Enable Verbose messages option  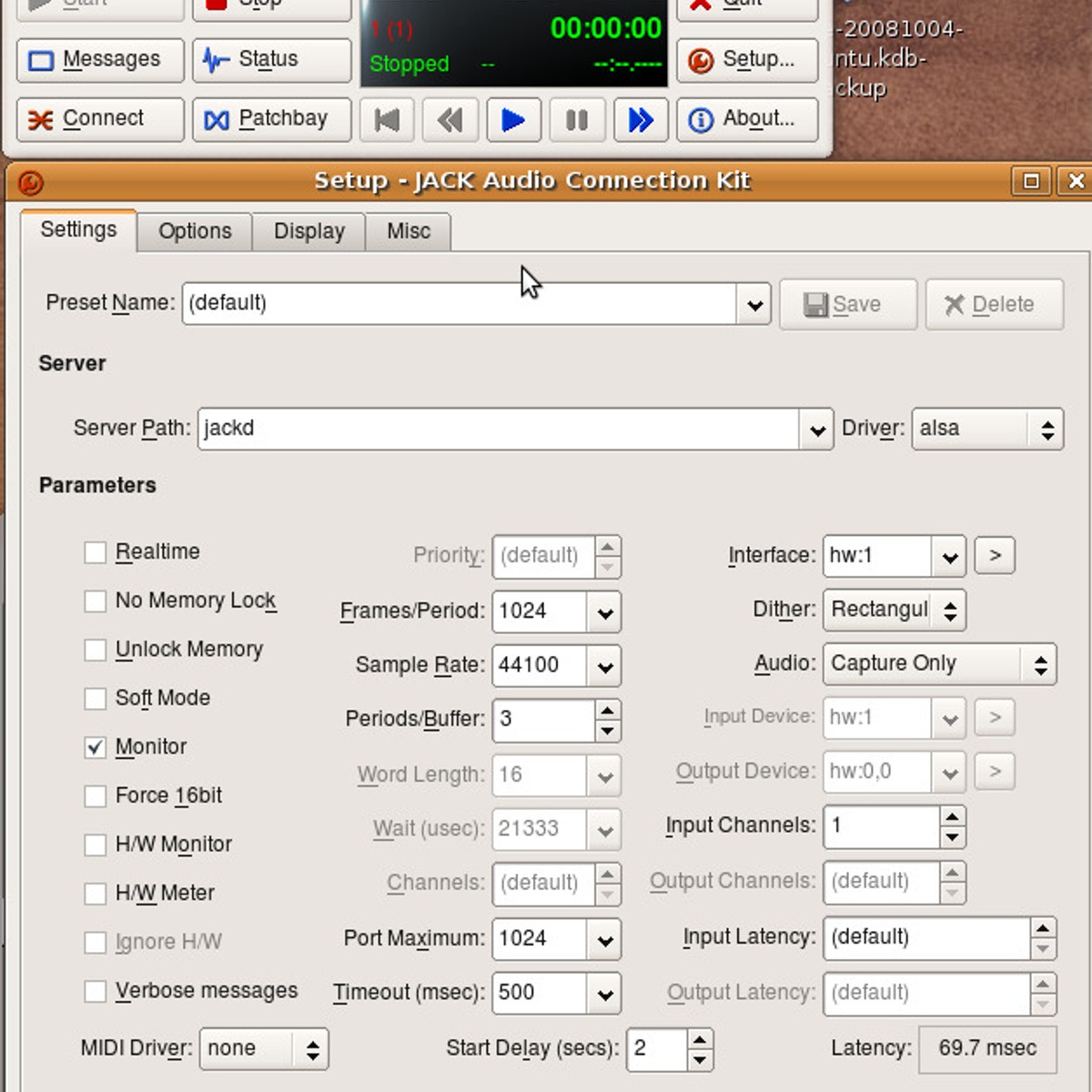tap(96, 991)
